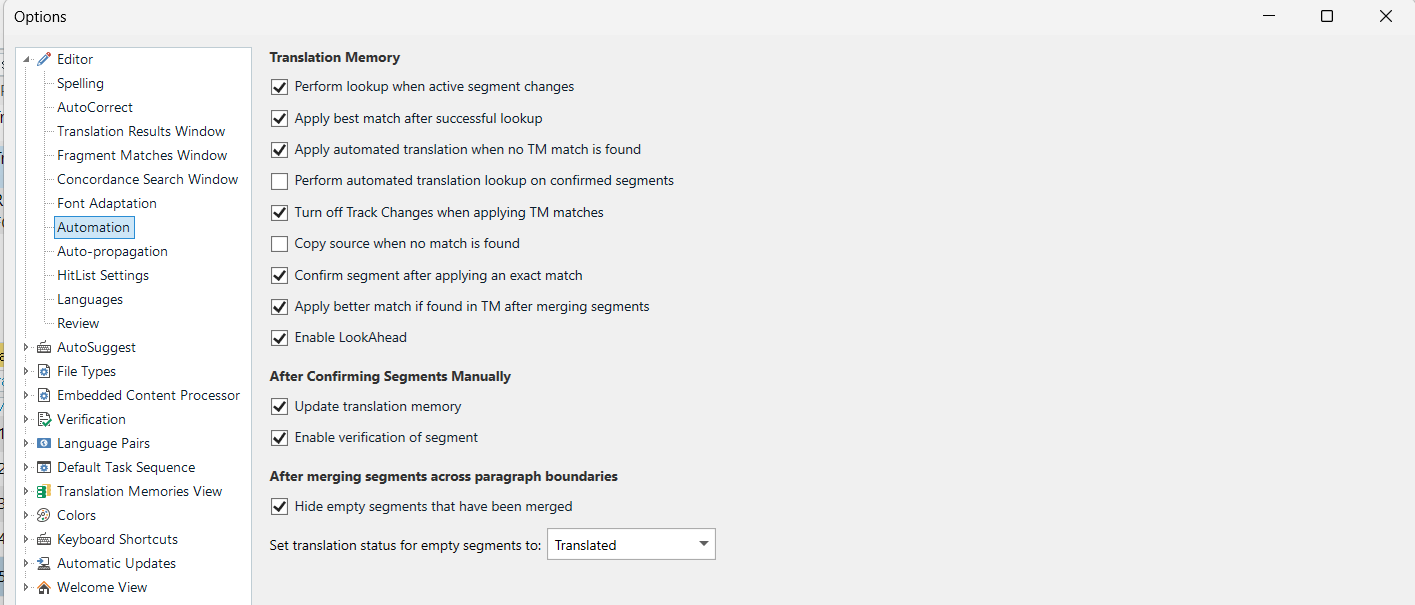This screenshot has height=605, width=1415.
Task: Open the Auto-propagation settings page
Action: [x=112, y=251]
